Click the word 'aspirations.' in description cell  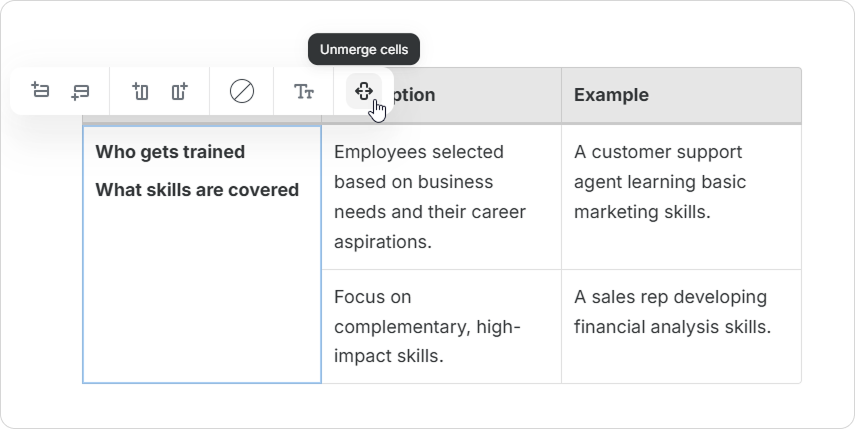[382, 242]
